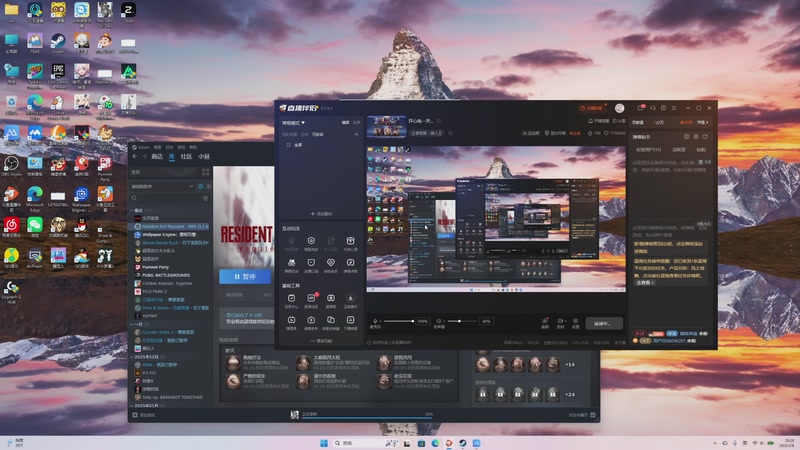Click the speaker icon beside 40% slider

(439, 321)
